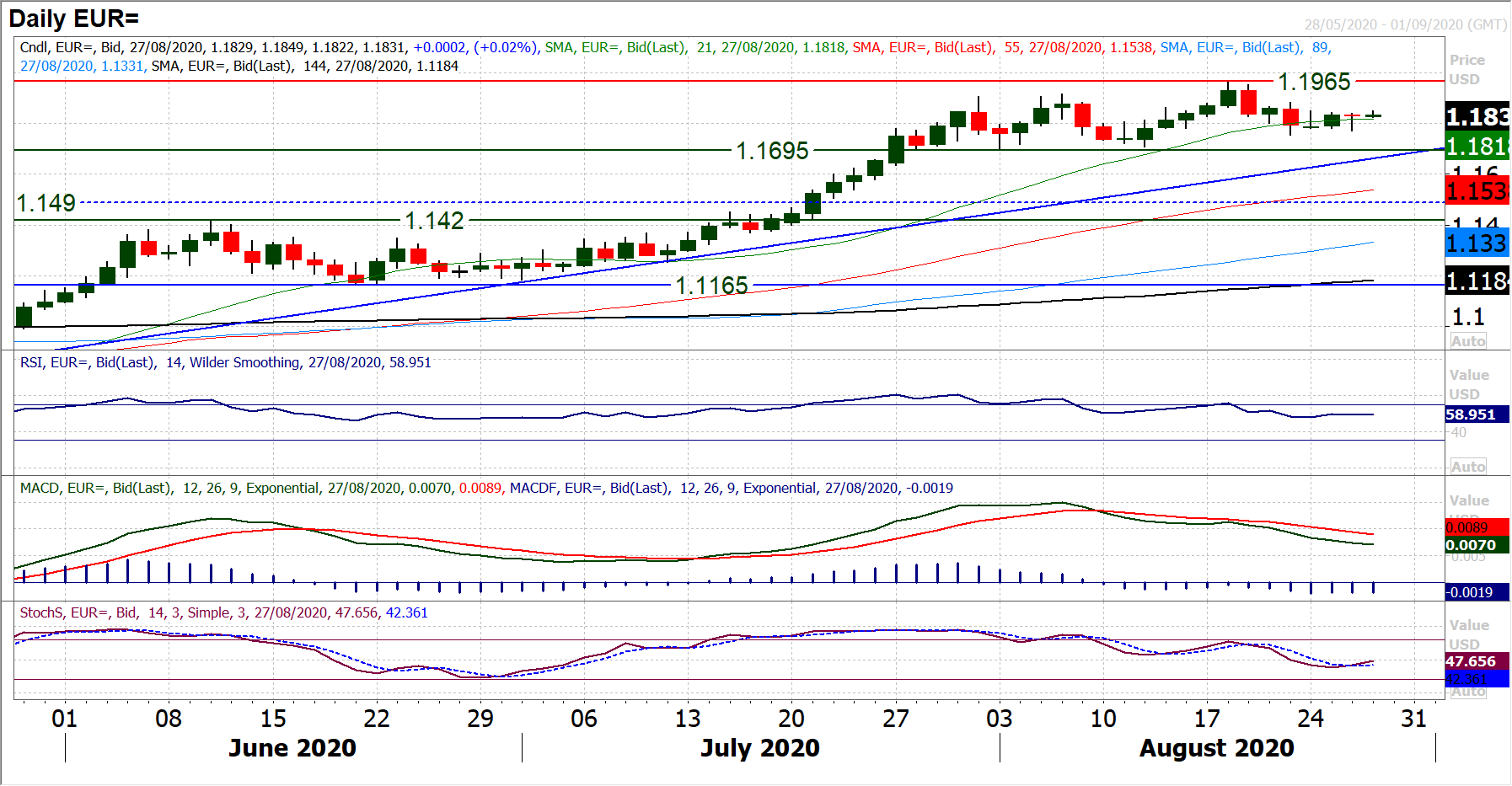Select the 1.1695 horizontal line label
Viewport: 1512px width, 786px height.
coord(772,151)
